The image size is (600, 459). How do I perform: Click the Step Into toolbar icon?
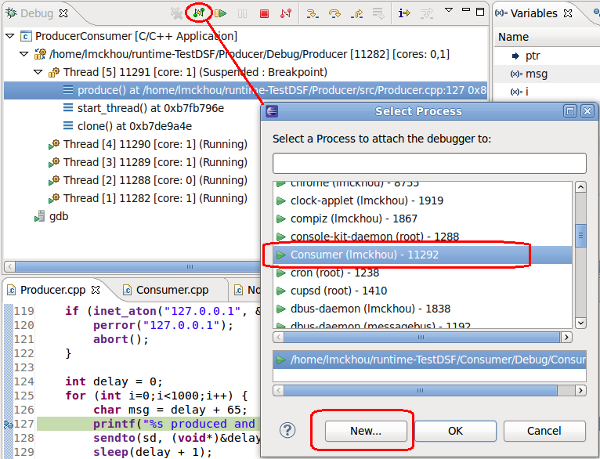pos(313,14)
